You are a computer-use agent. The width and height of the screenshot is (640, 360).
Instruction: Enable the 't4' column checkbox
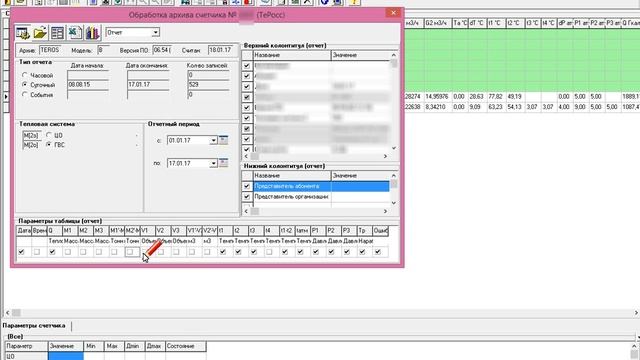(269, 252)
